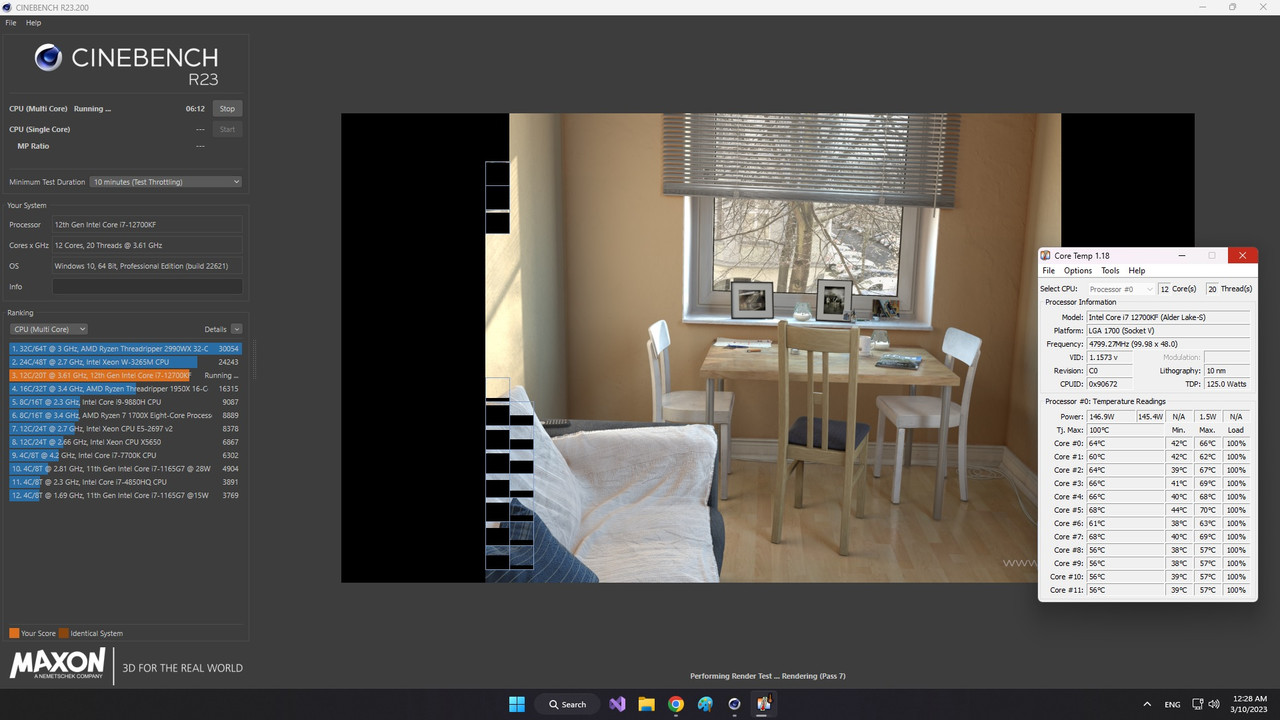Open the taskbar clock and date
The height and width of the screenshot is (720, 1280).
click(x=1250, y=704)
